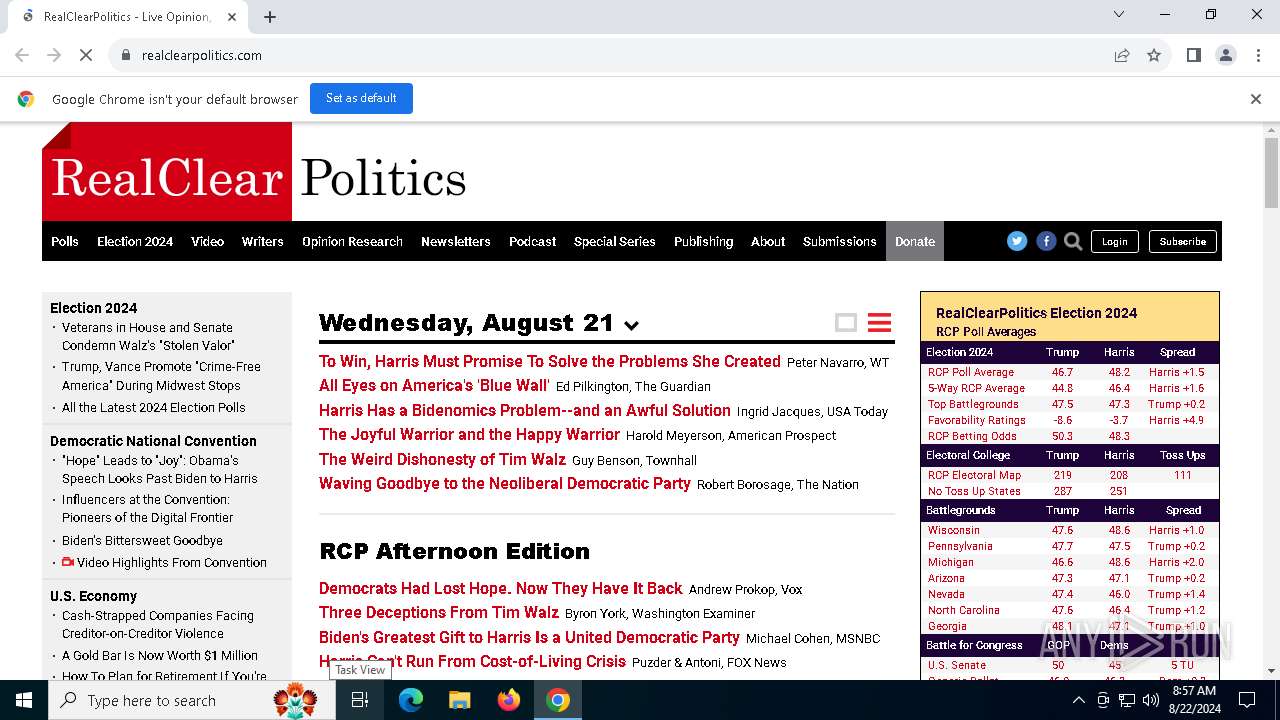Open Publishing nav item
Image resolution: width=1280 pixels, height=720 pixels.
[x=703, y=241]
